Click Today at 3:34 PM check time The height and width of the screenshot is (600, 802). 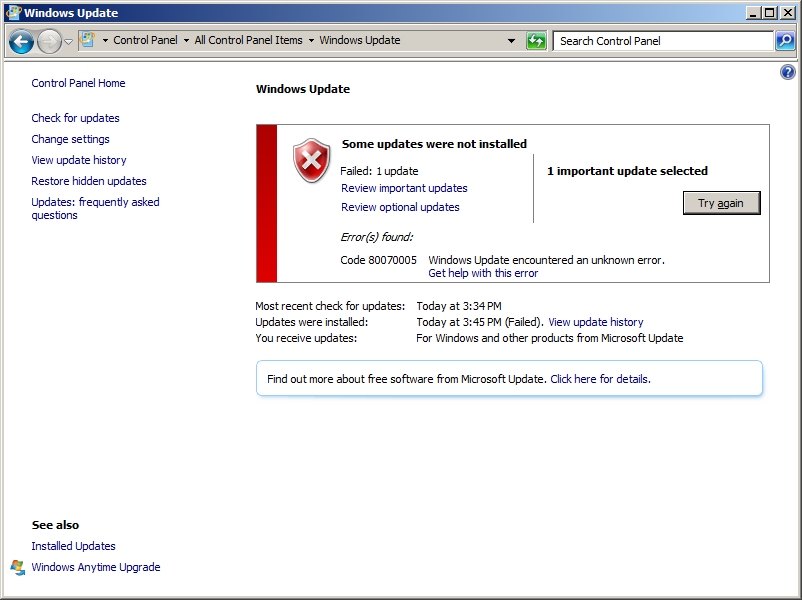click(x=459, y=306)
